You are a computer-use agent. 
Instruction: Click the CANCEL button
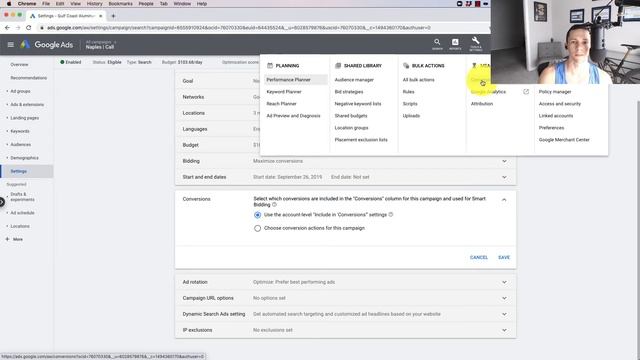point(479,258)
